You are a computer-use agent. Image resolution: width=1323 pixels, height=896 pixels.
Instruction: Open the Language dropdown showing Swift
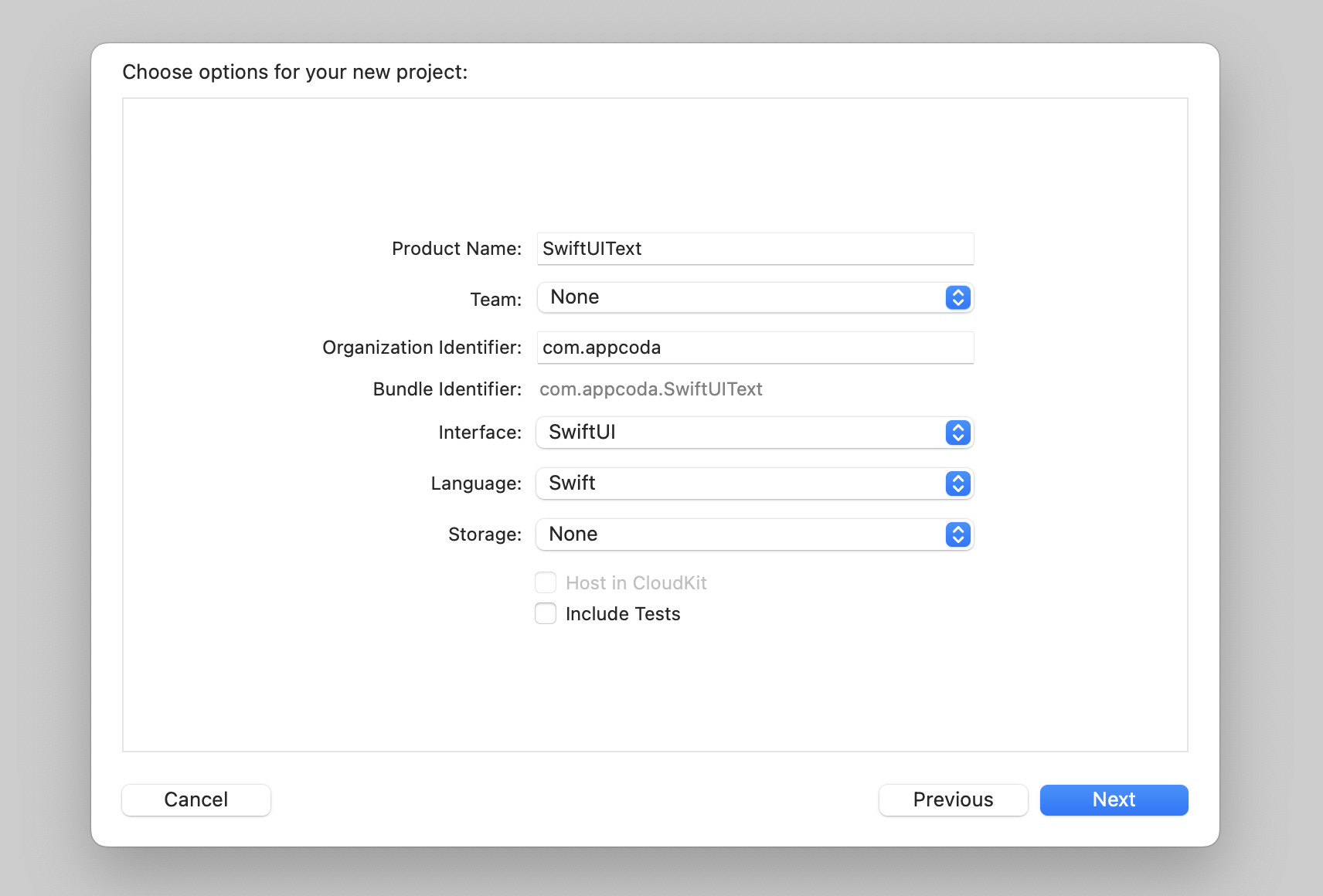click(x=755, y=484)
